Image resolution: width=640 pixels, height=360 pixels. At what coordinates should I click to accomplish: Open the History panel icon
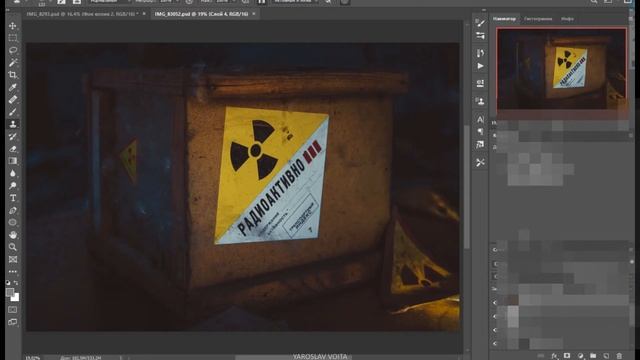click(480, 53)
